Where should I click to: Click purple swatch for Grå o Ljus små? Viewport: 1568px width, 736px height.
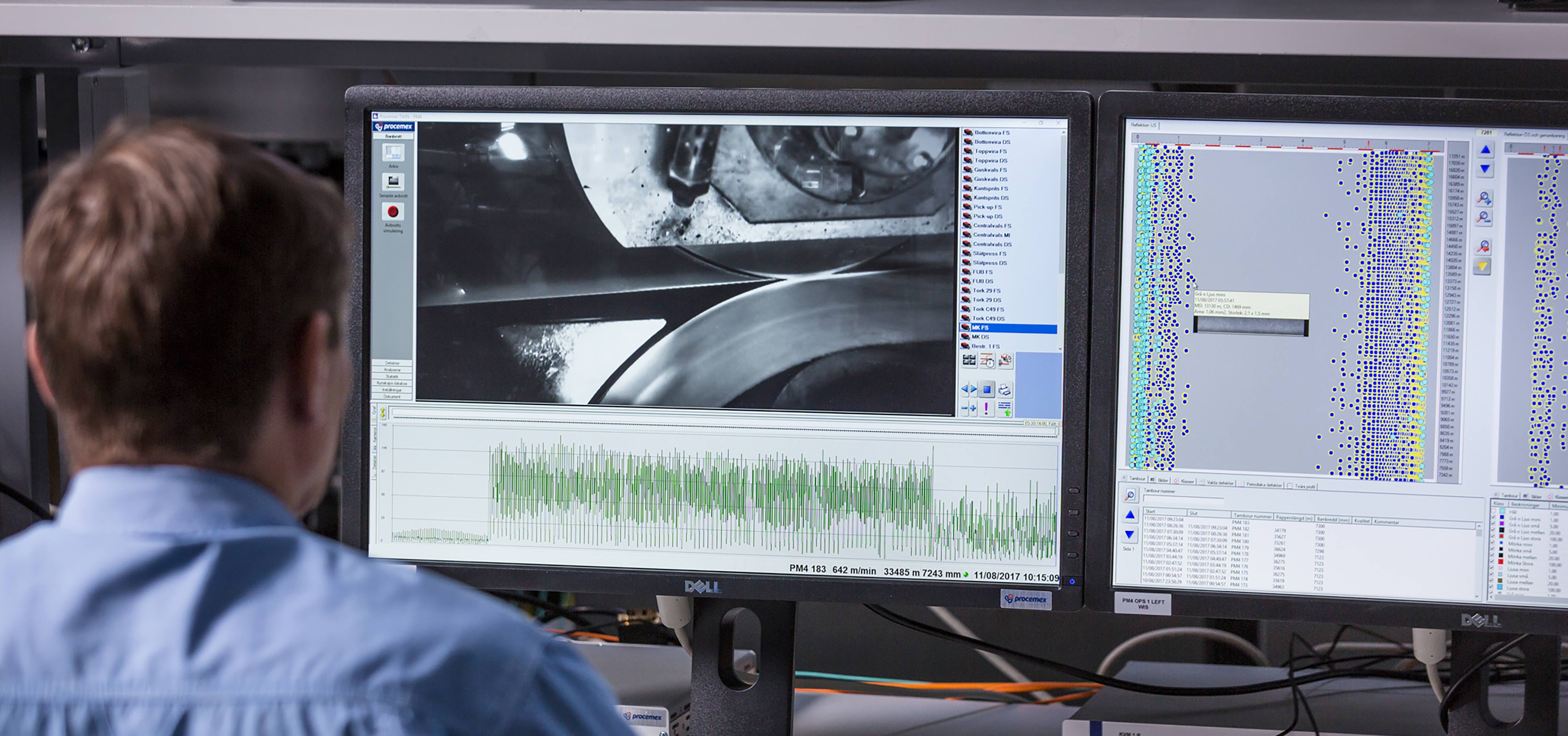point(1502,524)
